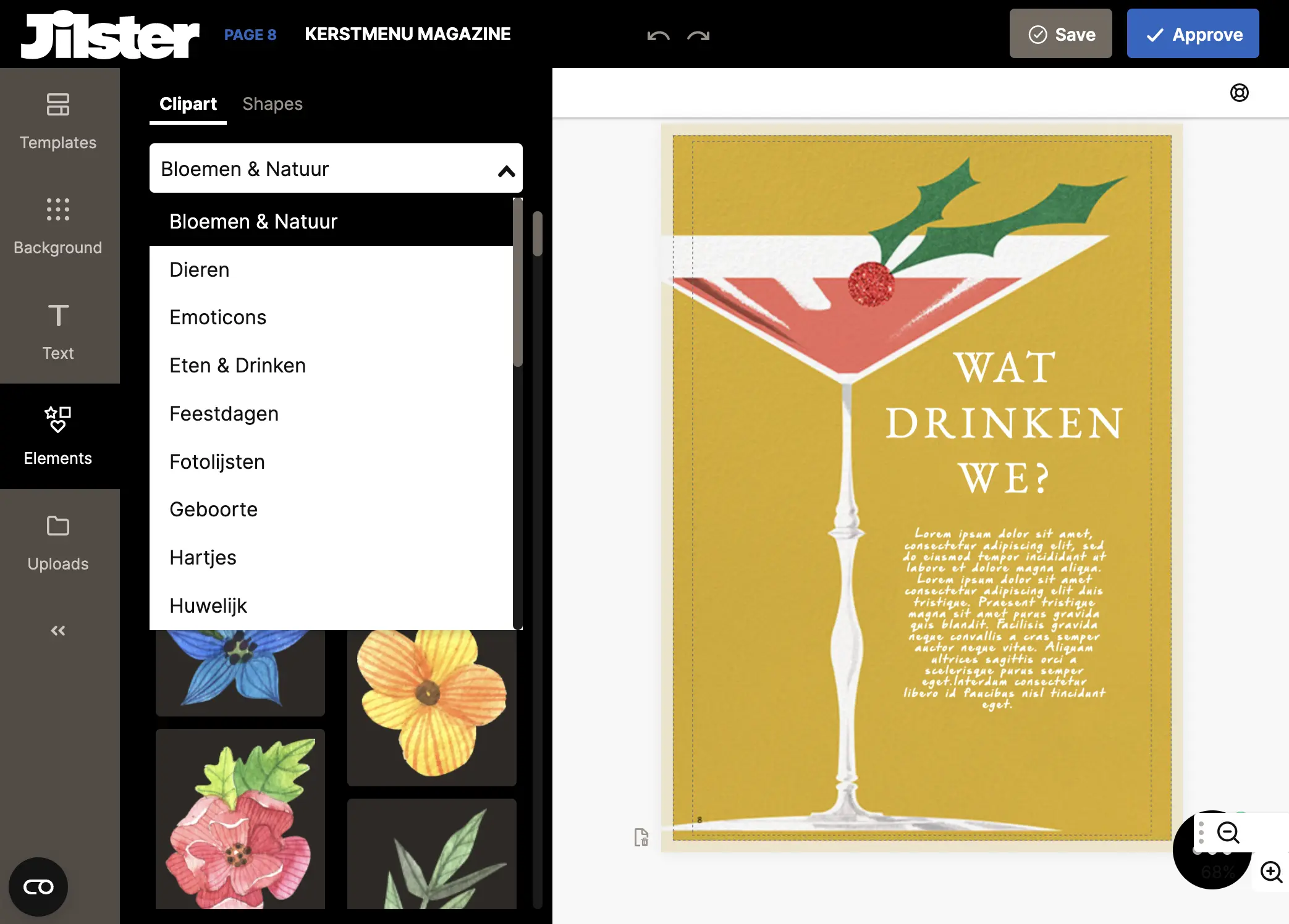Zoom out of the page
The width and height of the screenshot is (1289, 924).
pyautogui.click(x=1228, y=833)
